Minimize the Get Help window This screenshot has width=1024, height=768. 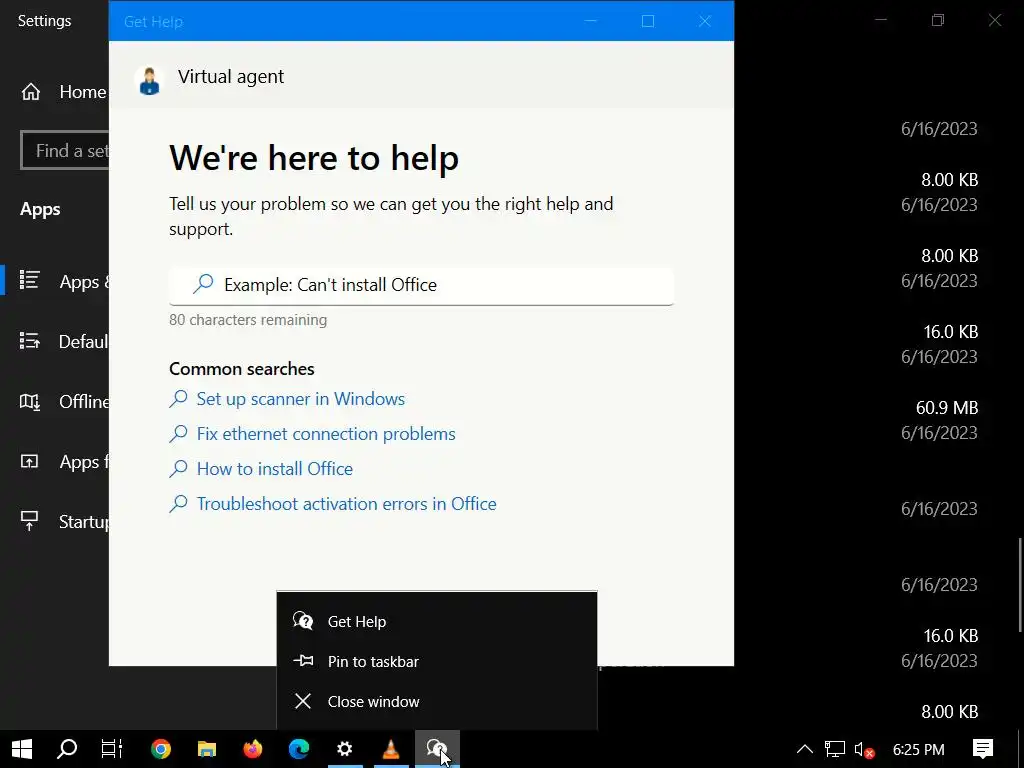[591, 21]
